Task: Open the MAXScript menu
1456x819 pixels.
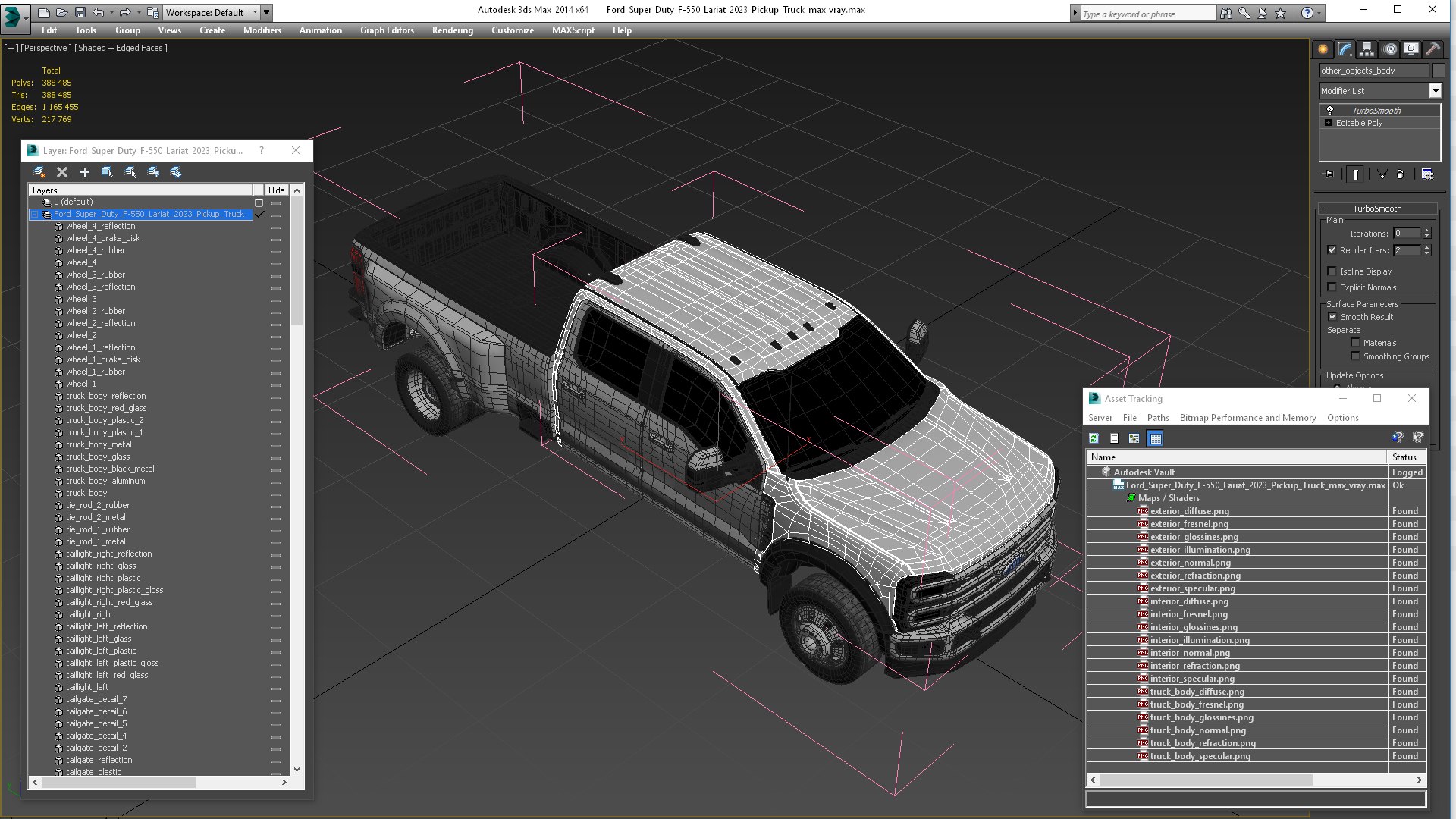Action: coord(573,30)
